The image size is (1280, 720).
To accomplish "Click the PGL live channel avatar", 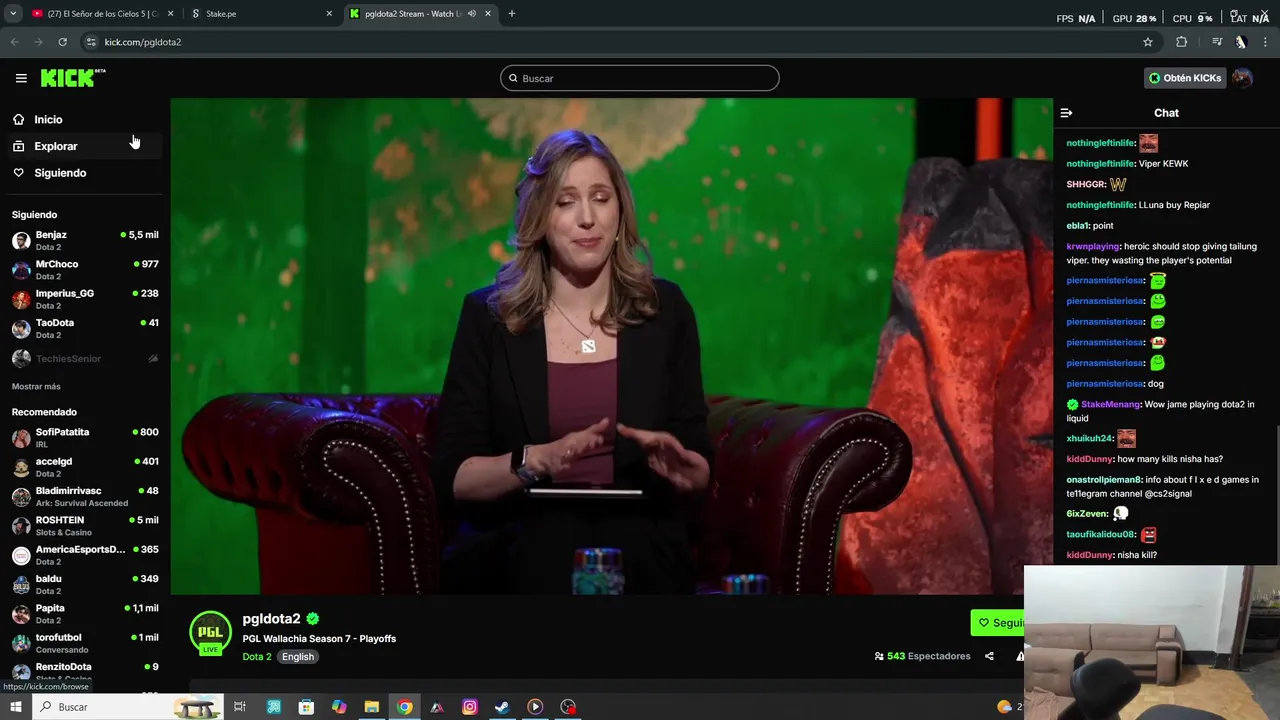I will [210, 632].
